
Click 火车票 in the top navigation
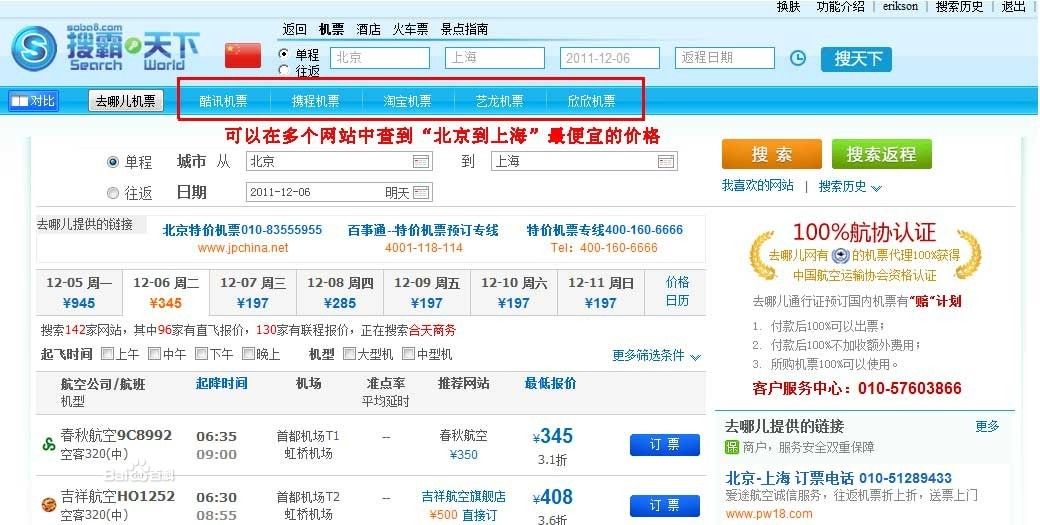click(411, 29)
